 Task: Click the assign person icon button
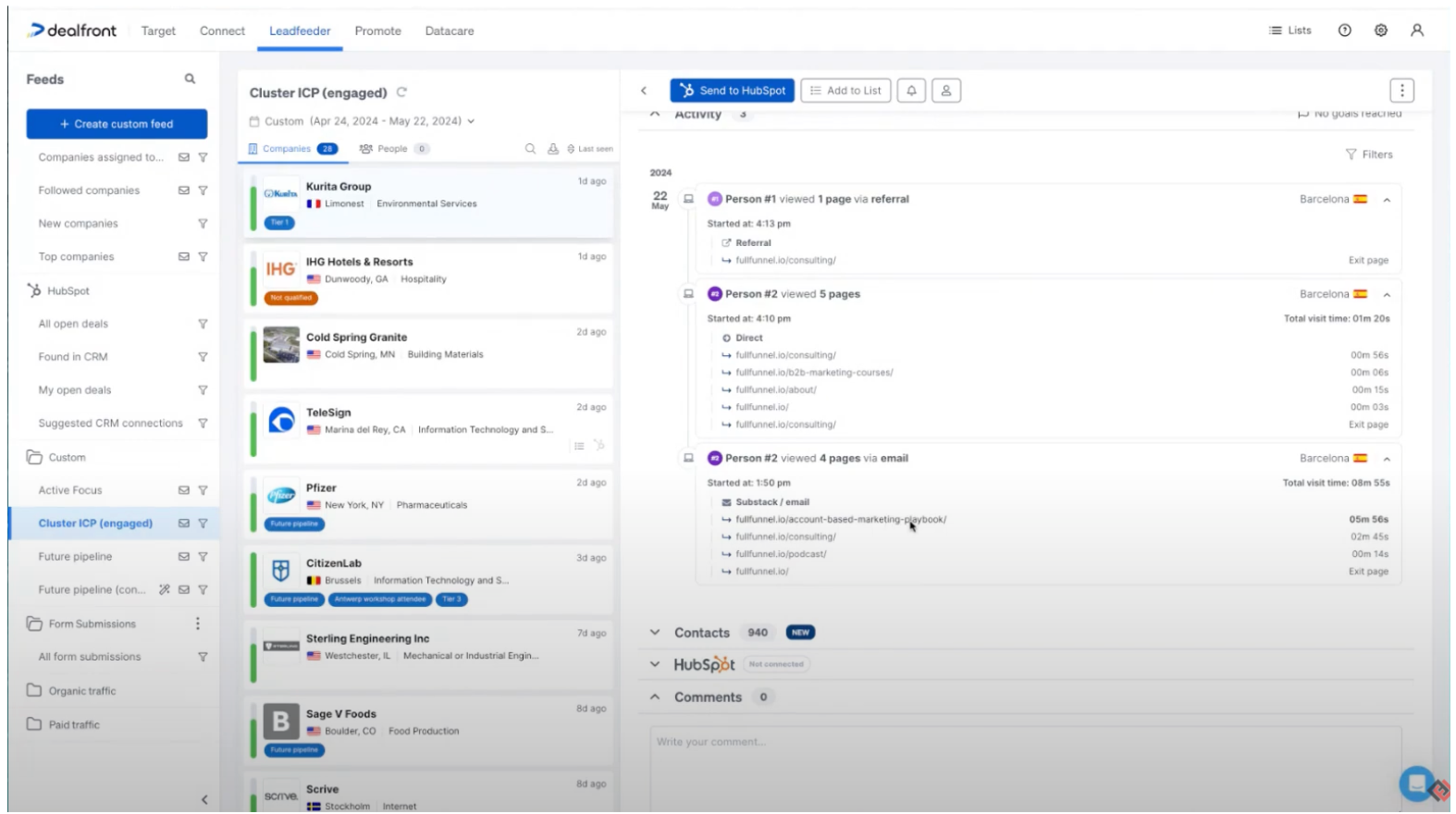click(x=946, y=91)
